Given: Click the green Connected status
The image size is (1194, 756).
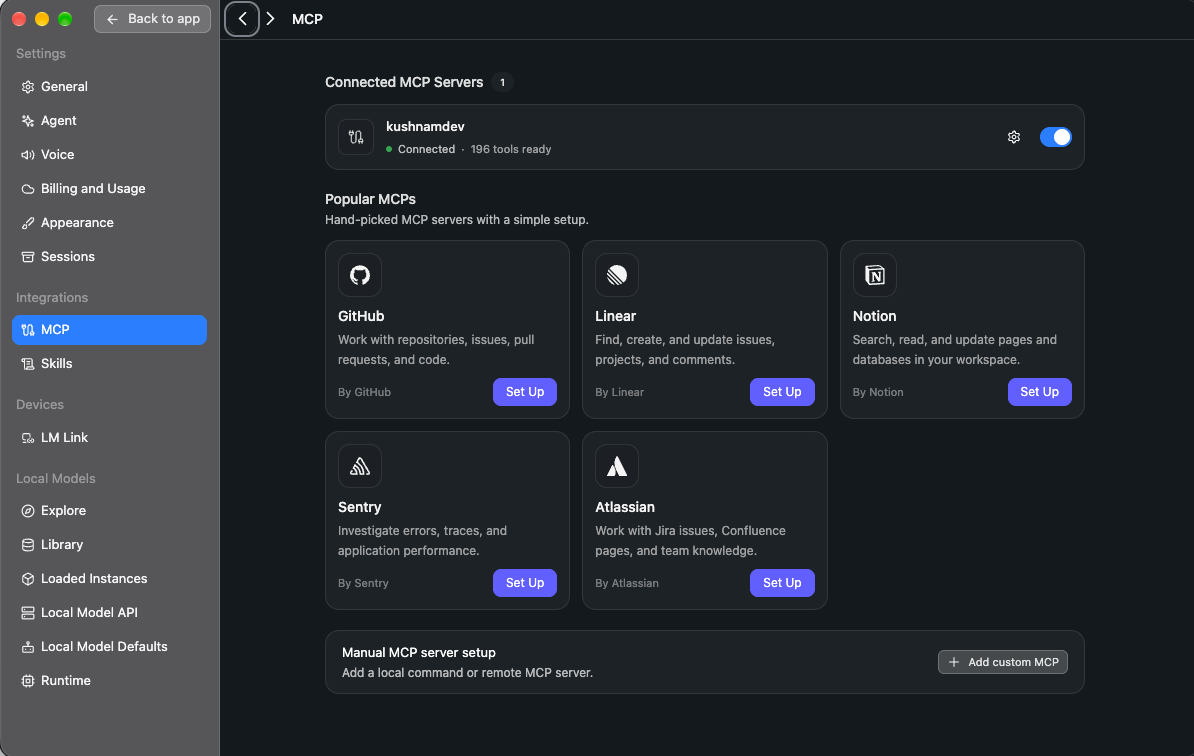Looking at the screenshot, I should pyautogui.click(x=420, y=149).
